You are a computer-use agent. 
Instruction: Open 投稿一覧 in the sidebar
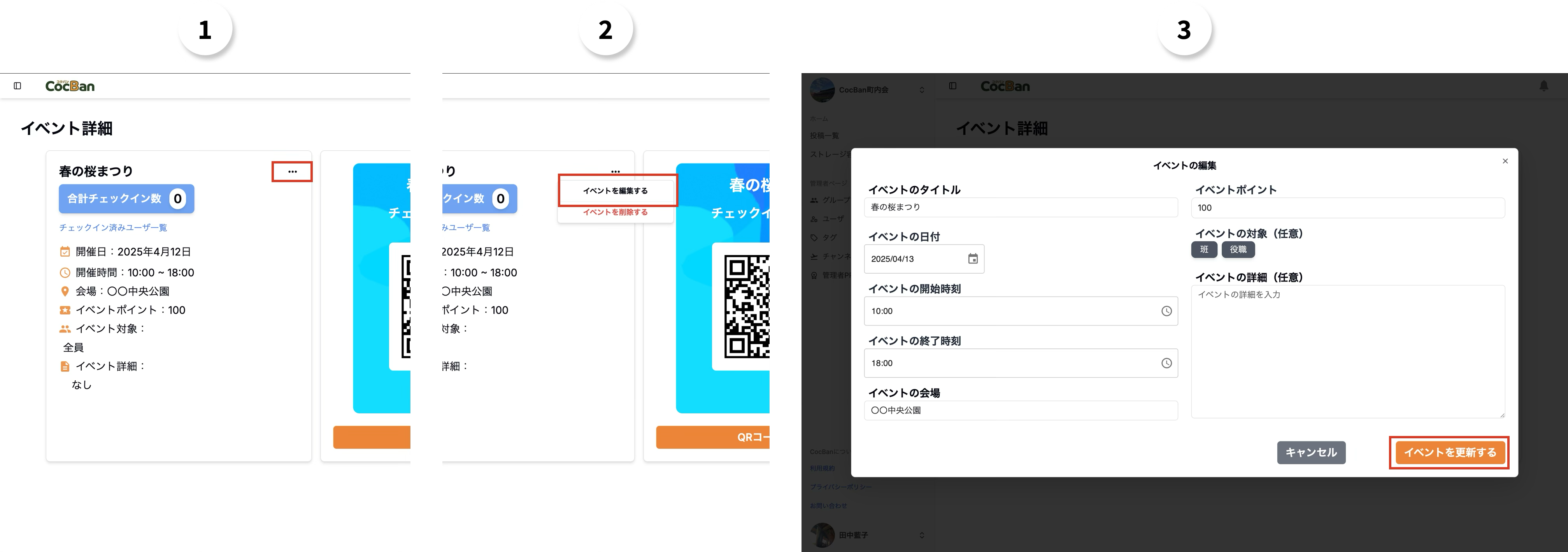coord(824,135)
